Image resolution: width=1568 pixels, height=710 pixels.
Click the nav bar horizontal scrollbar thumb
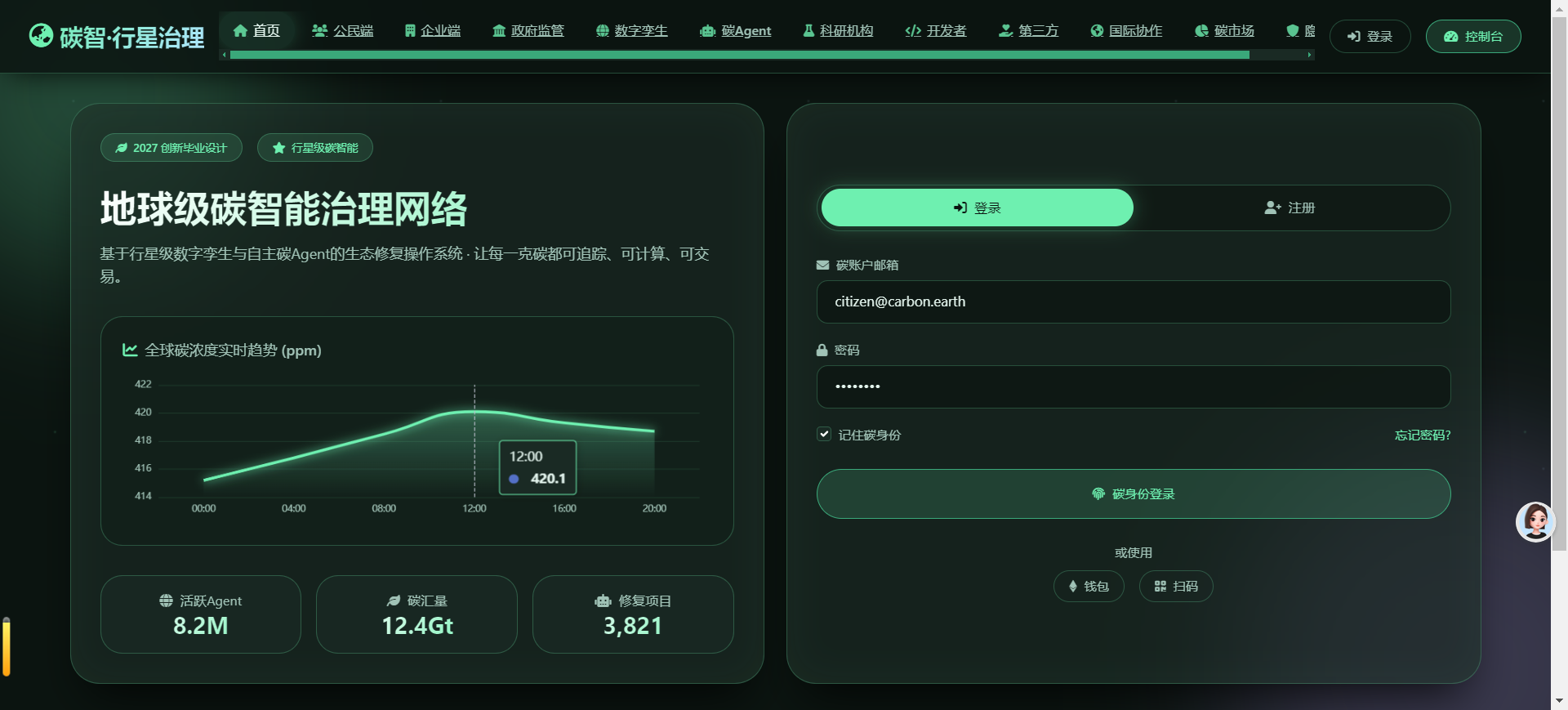click(739, 55)
